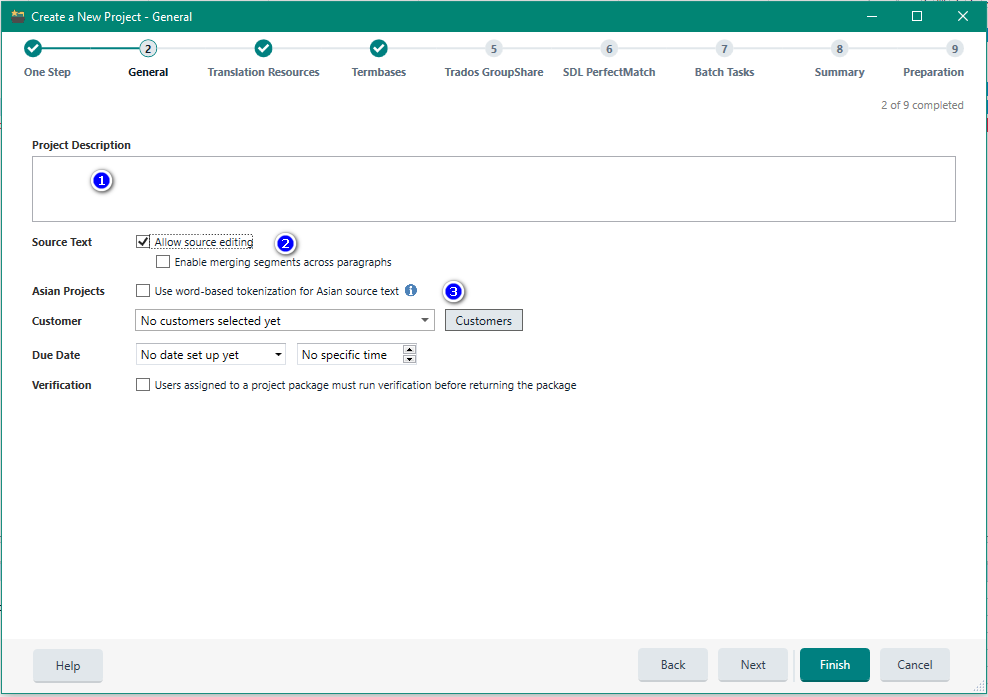Uncheck Allow source editing
The width and height of the screenshot is (988, 697).
[x=143, y=242]
